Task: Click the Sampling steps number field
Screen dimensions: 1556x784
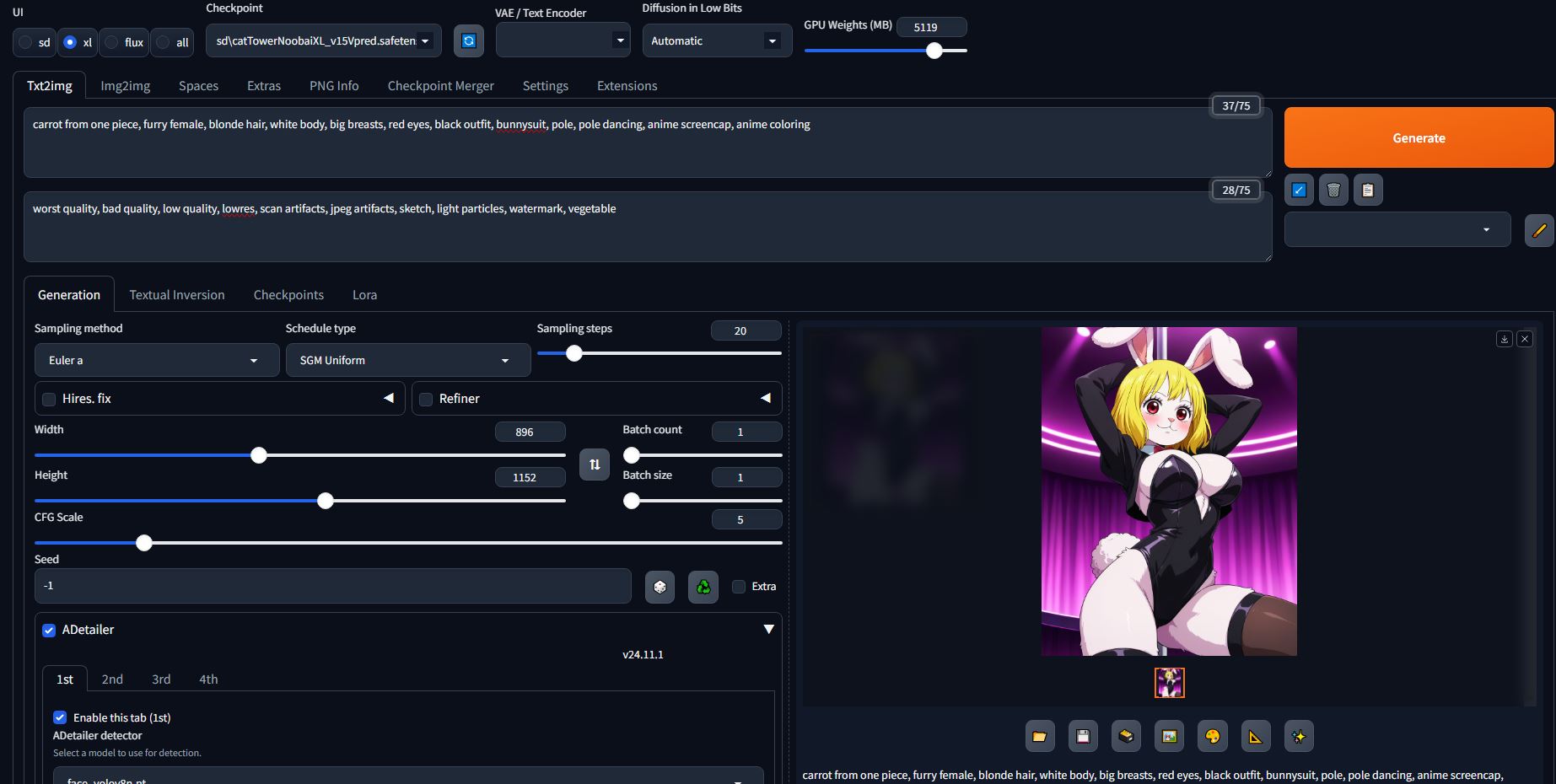Action: click(746, 330)
